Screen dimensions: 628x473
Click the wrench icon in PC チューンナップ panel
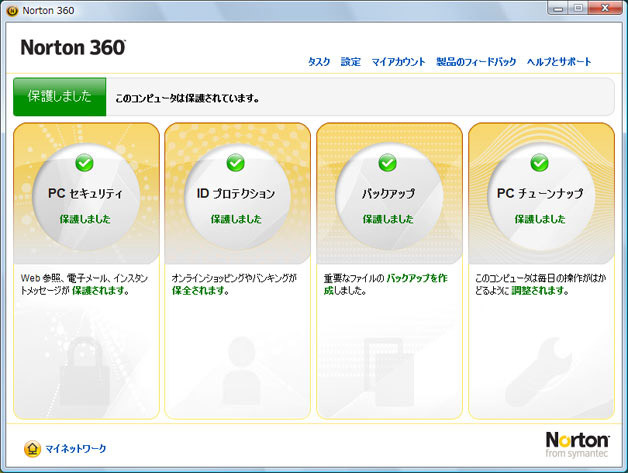tap(540, 372)
